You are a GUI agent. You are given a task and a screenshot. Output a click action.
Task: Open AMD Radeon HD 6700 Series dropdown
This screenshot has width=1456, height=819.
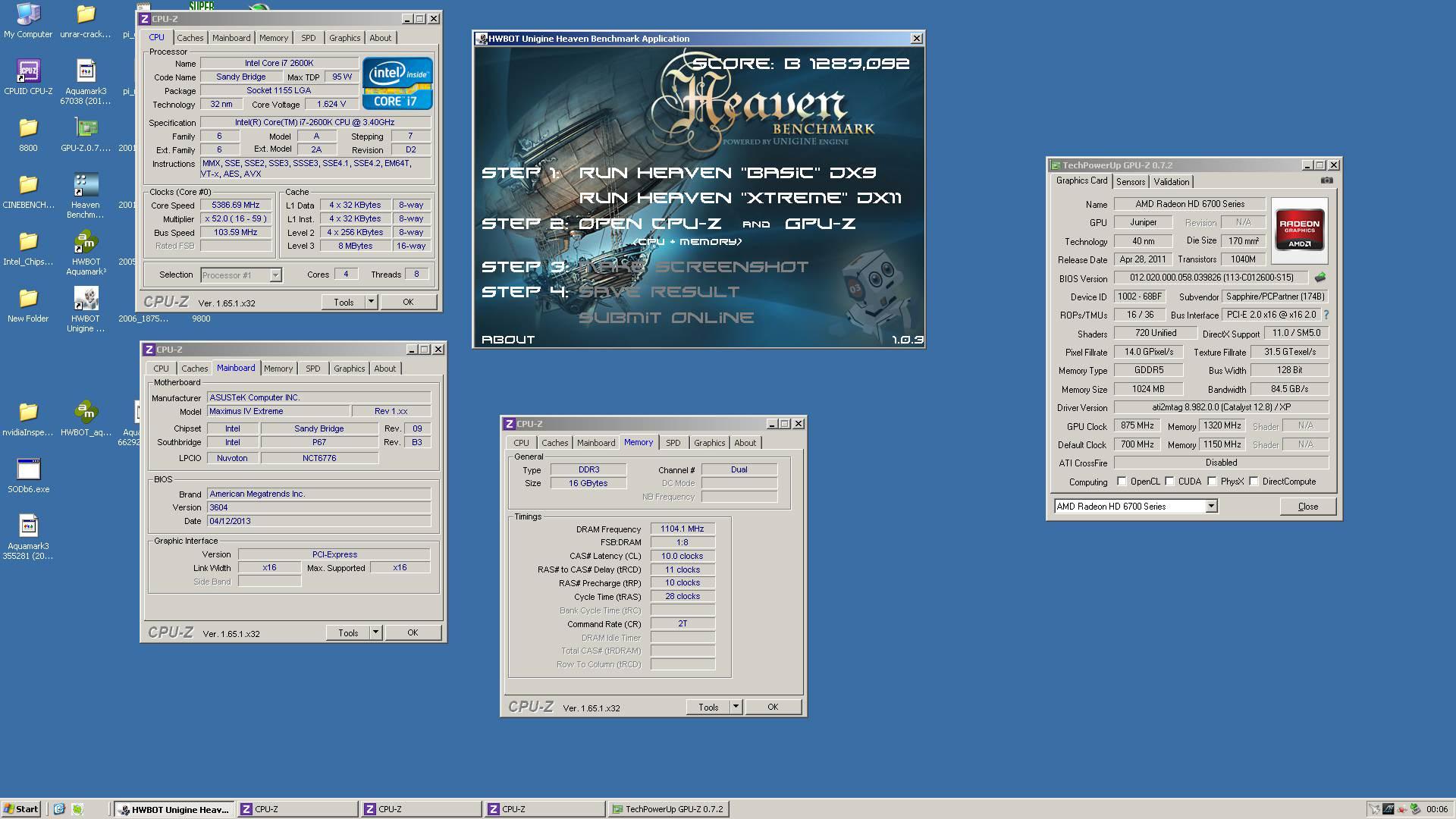(x=1136, y=507)
